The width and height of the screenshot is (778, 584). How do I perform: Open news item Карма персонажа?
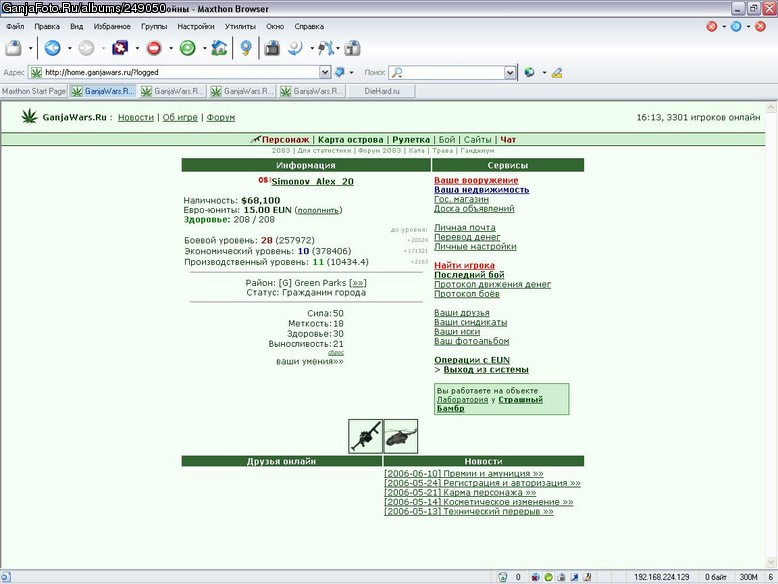click(460, 492)
